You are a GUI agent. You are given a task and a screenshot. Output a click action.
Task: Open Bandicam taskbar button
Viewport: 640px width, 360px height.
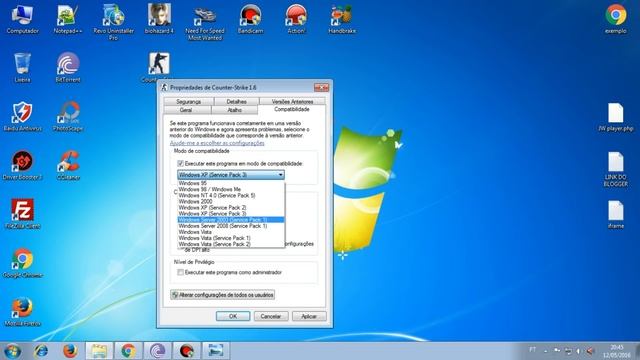tap(187, 351)
